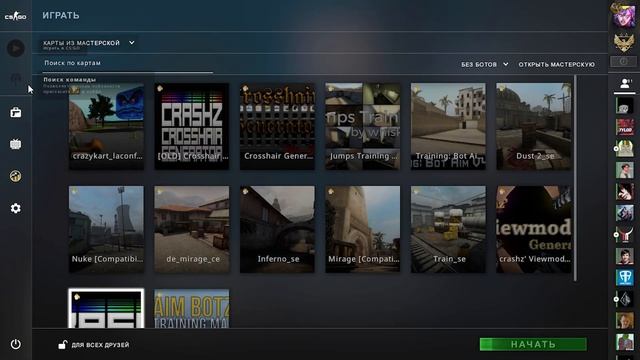Toggle the lobby open-lock icon
The height and width of the screenshot is (360, 640).
coord(62,344)
